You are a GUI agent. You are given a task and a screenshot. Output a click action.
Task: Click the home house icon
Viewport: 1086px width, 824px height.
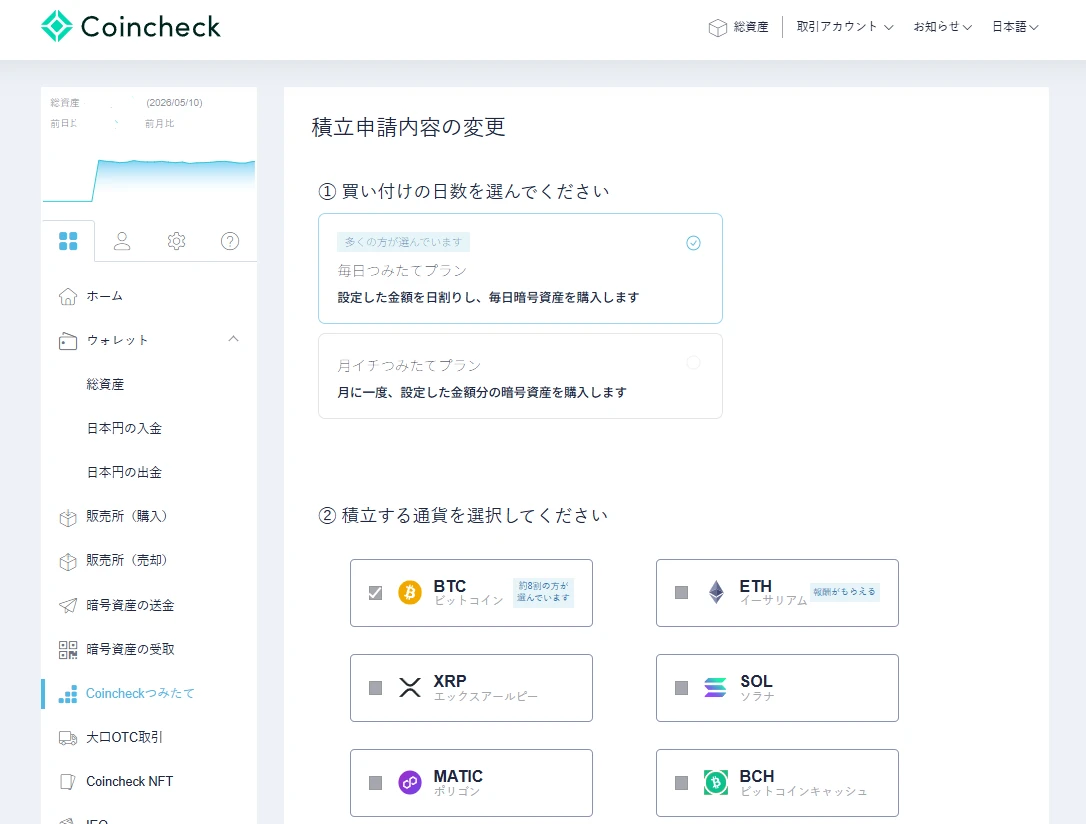click(68, 296)
